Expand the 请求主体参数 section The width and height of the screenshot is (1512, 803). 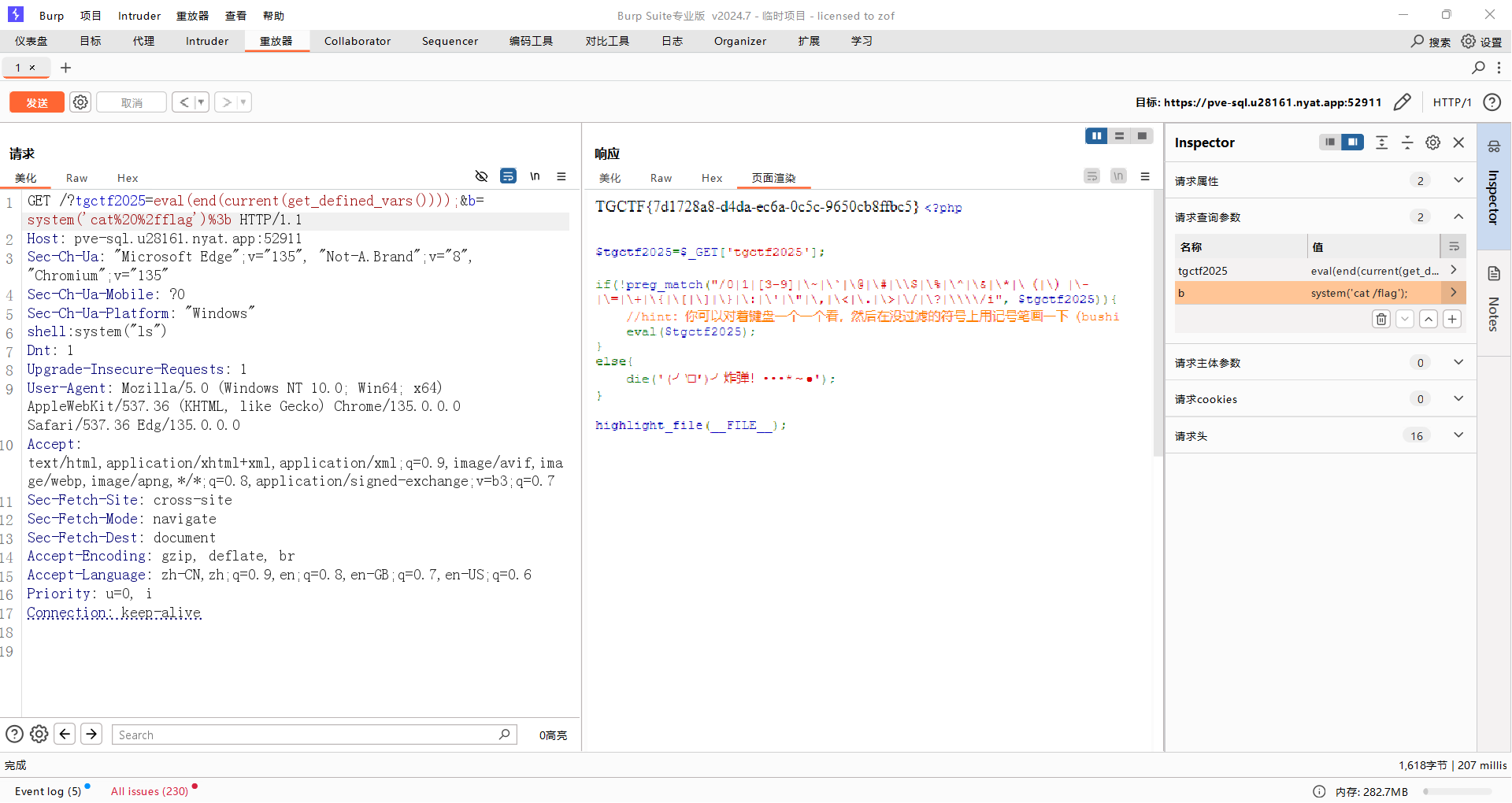[1458, 362]
